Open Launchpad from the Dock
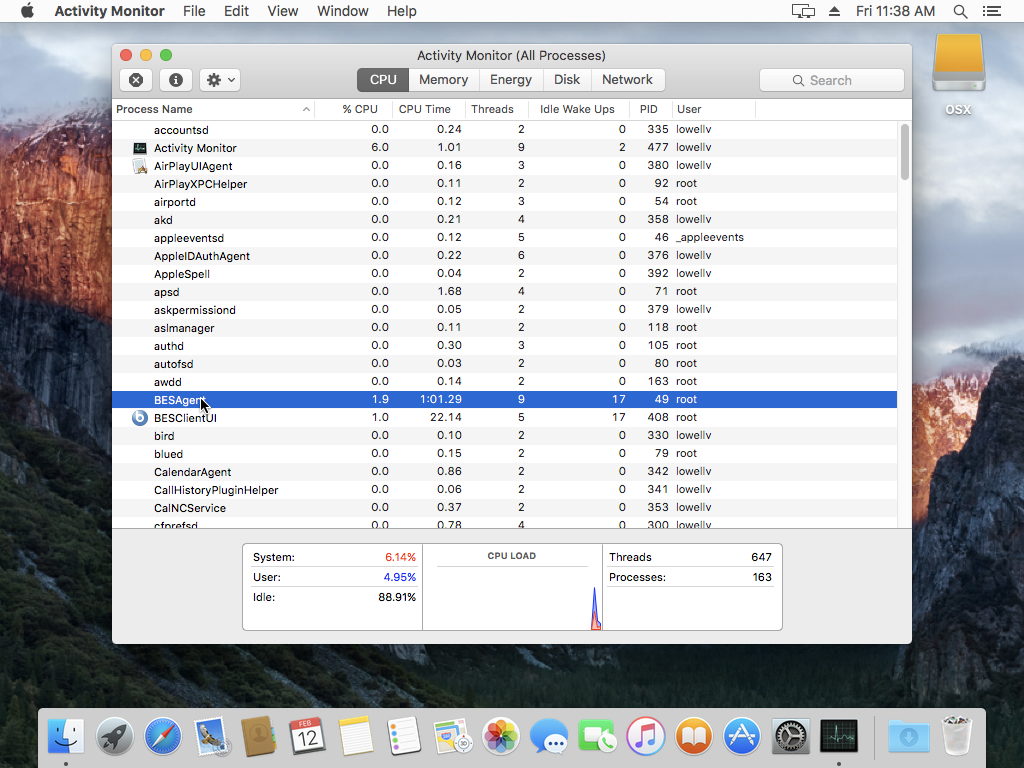 tap(114, 736)
